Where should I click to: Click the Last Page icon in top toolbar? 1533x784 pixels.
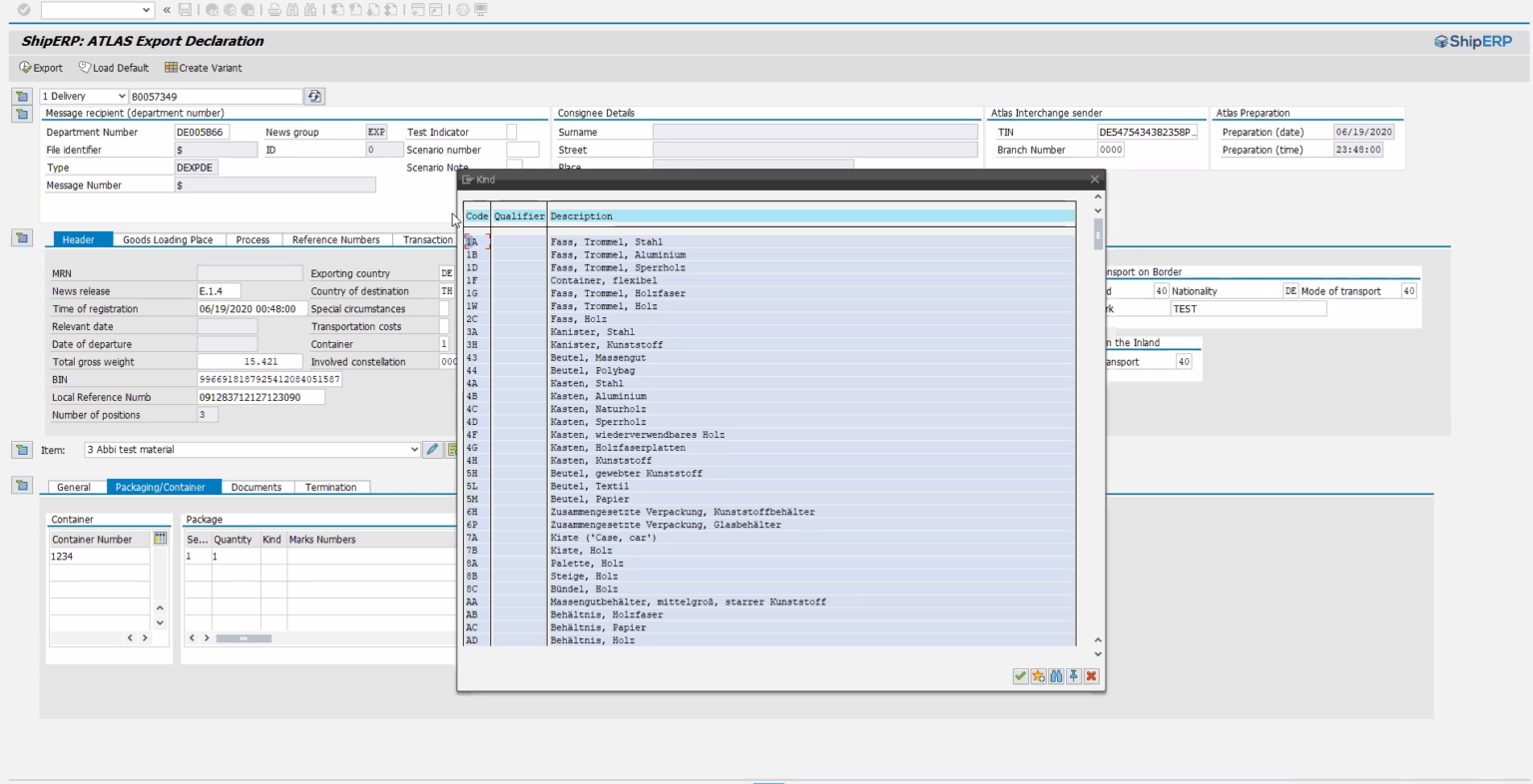click(390, 10)
